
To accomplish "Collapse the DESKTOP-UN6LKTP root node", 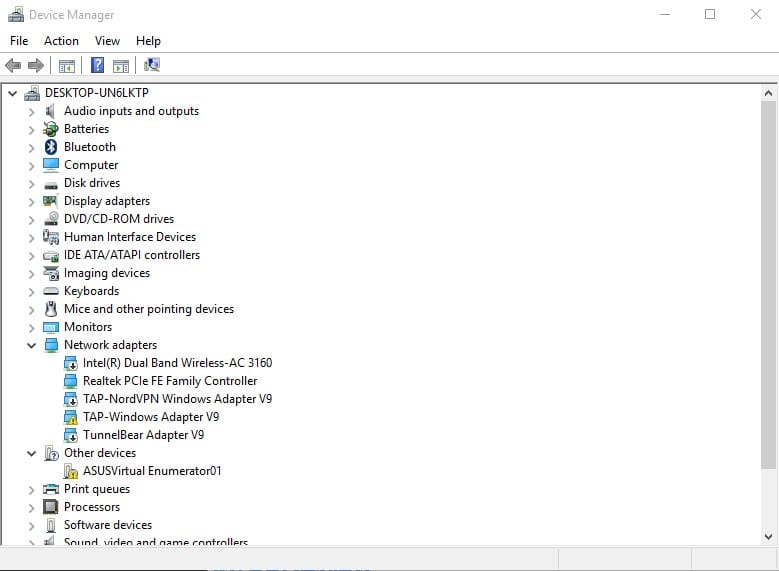I will (x=13, y=93).
